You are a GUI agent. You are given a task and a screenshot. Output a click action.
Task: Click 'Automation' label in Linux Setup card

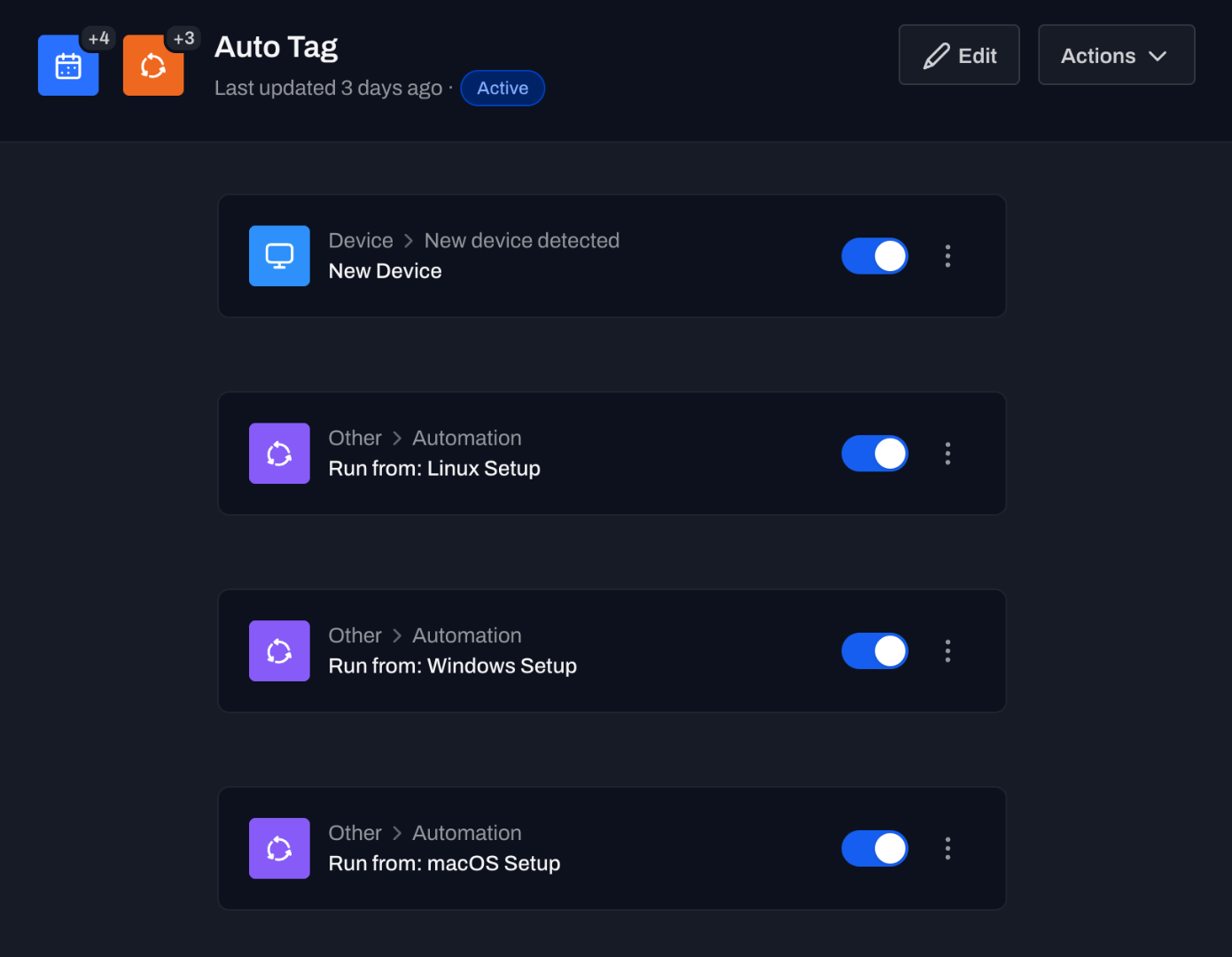tap(467, 438)
